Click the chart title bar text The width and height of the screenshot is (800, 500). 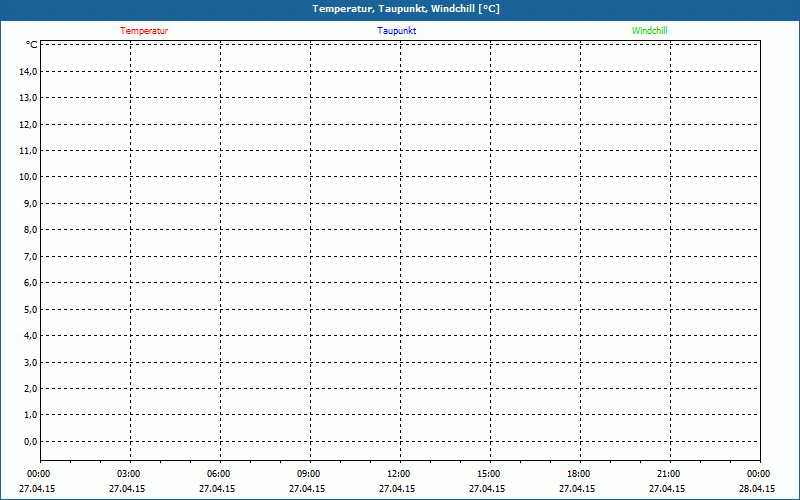click(406, 9)
